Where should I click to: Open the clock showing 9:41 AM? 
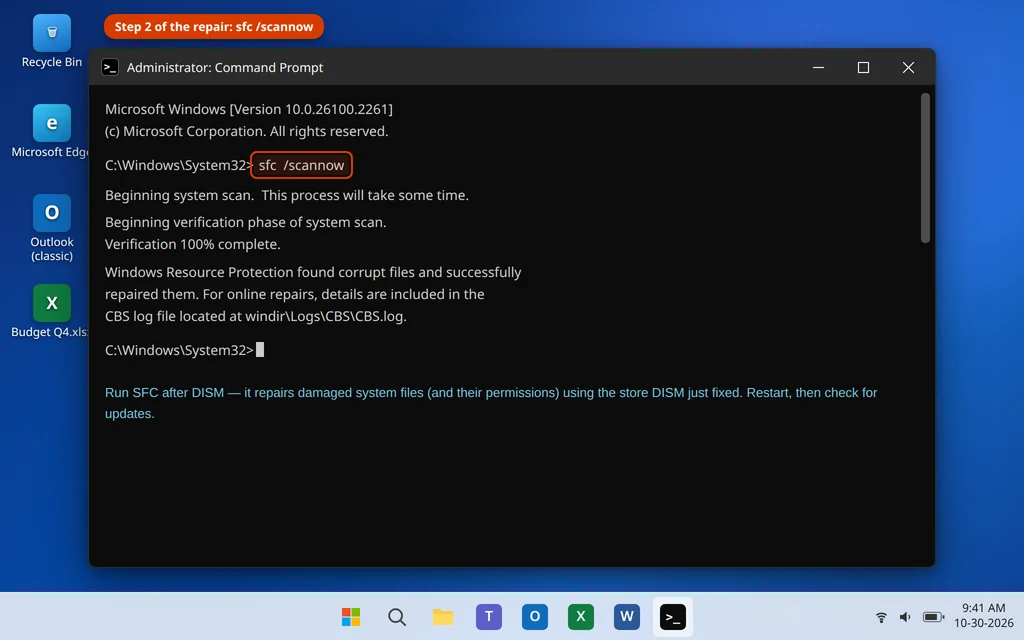click(x=983, y=608)
